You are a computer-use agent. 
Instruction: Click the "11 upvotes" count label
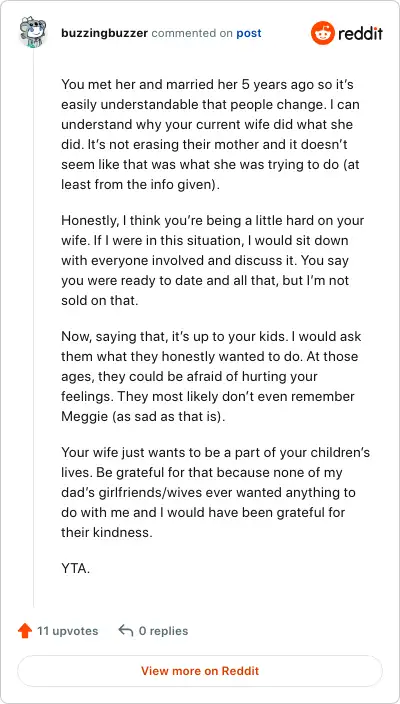click(x=68, y=631)
